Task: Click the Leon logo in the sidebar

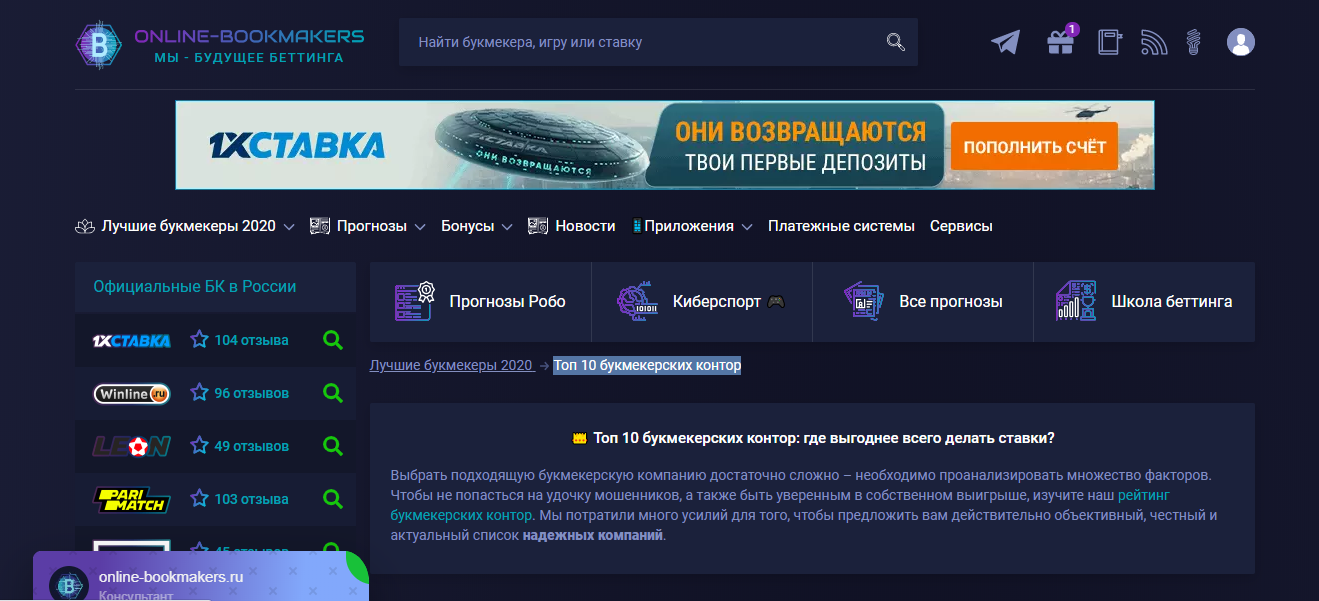Action: [132, 446]
